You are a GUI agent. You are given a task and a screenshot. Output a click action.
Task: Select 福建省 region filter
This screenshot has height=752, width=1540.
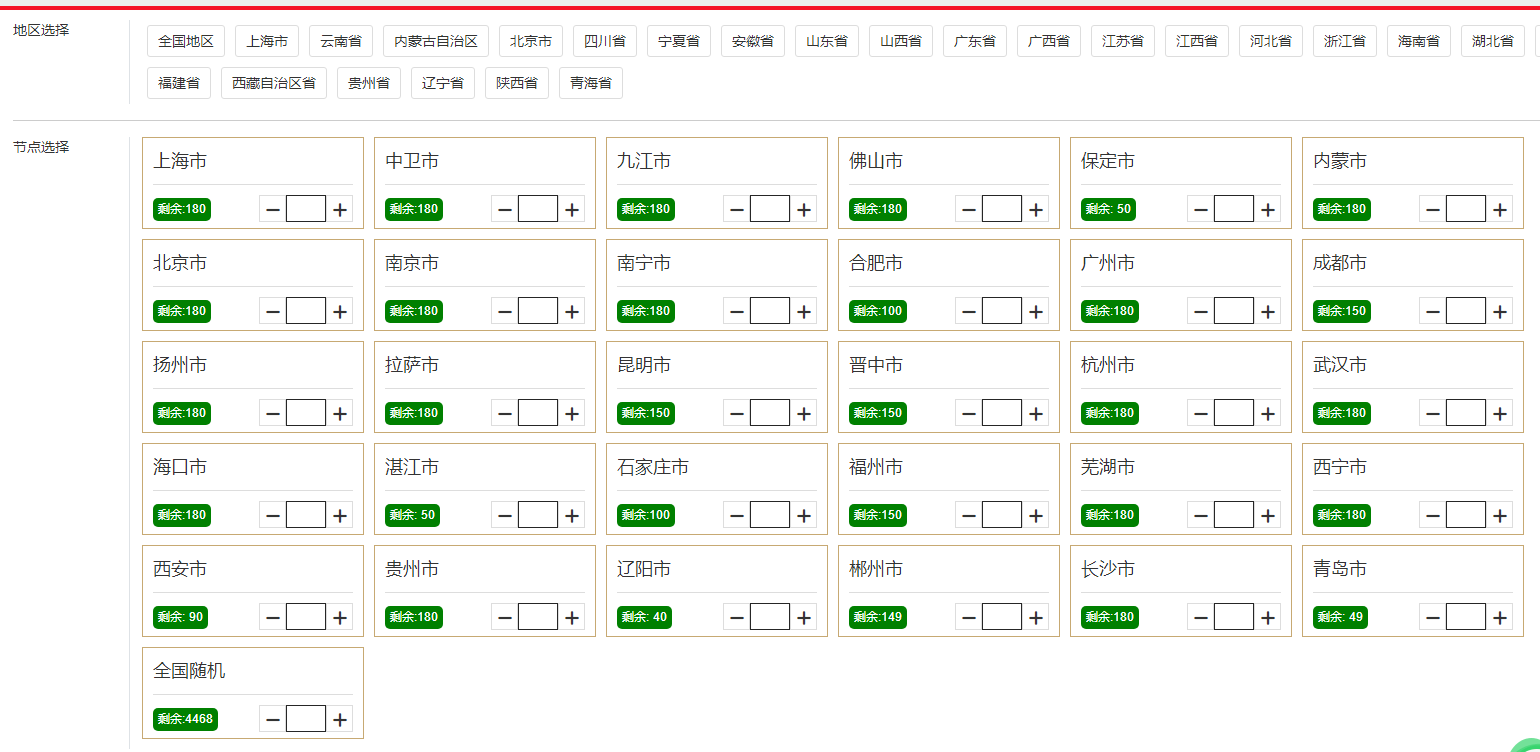click(x=179, y=83)
